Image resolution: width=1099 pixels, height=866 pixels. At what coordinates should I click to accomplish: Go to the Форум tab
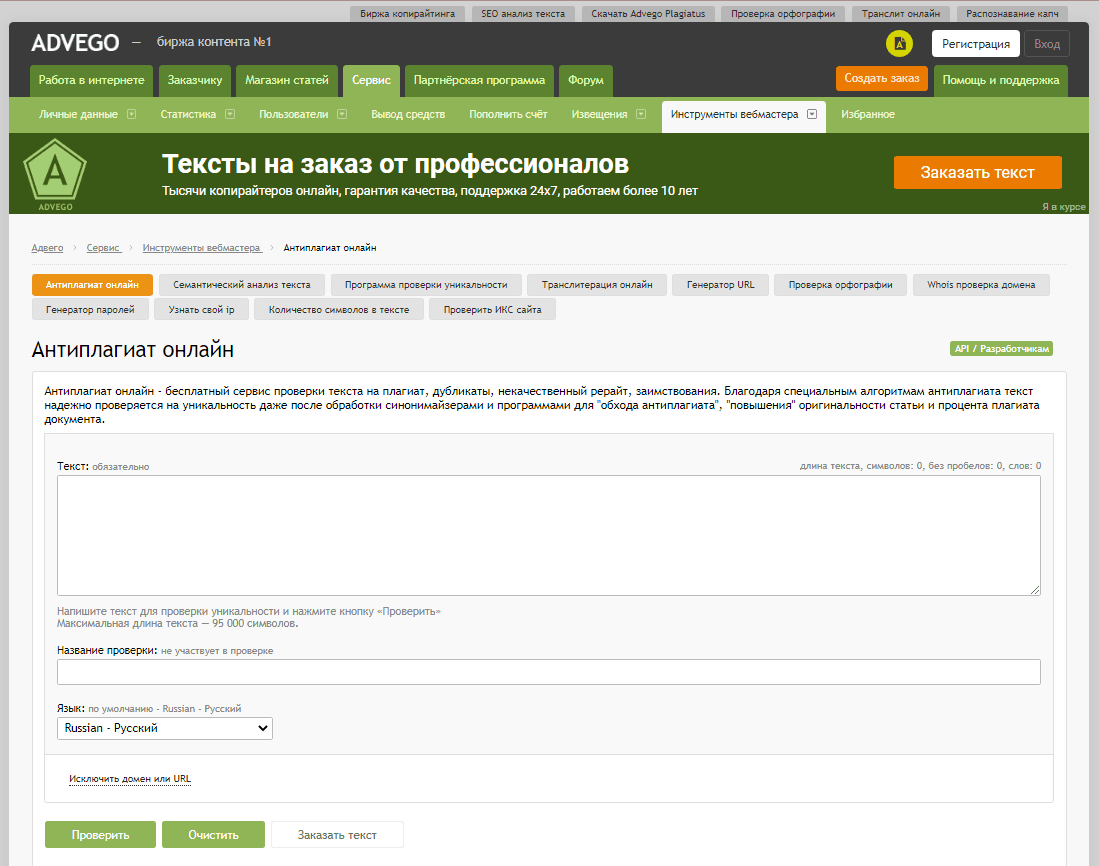coord(586,81)
